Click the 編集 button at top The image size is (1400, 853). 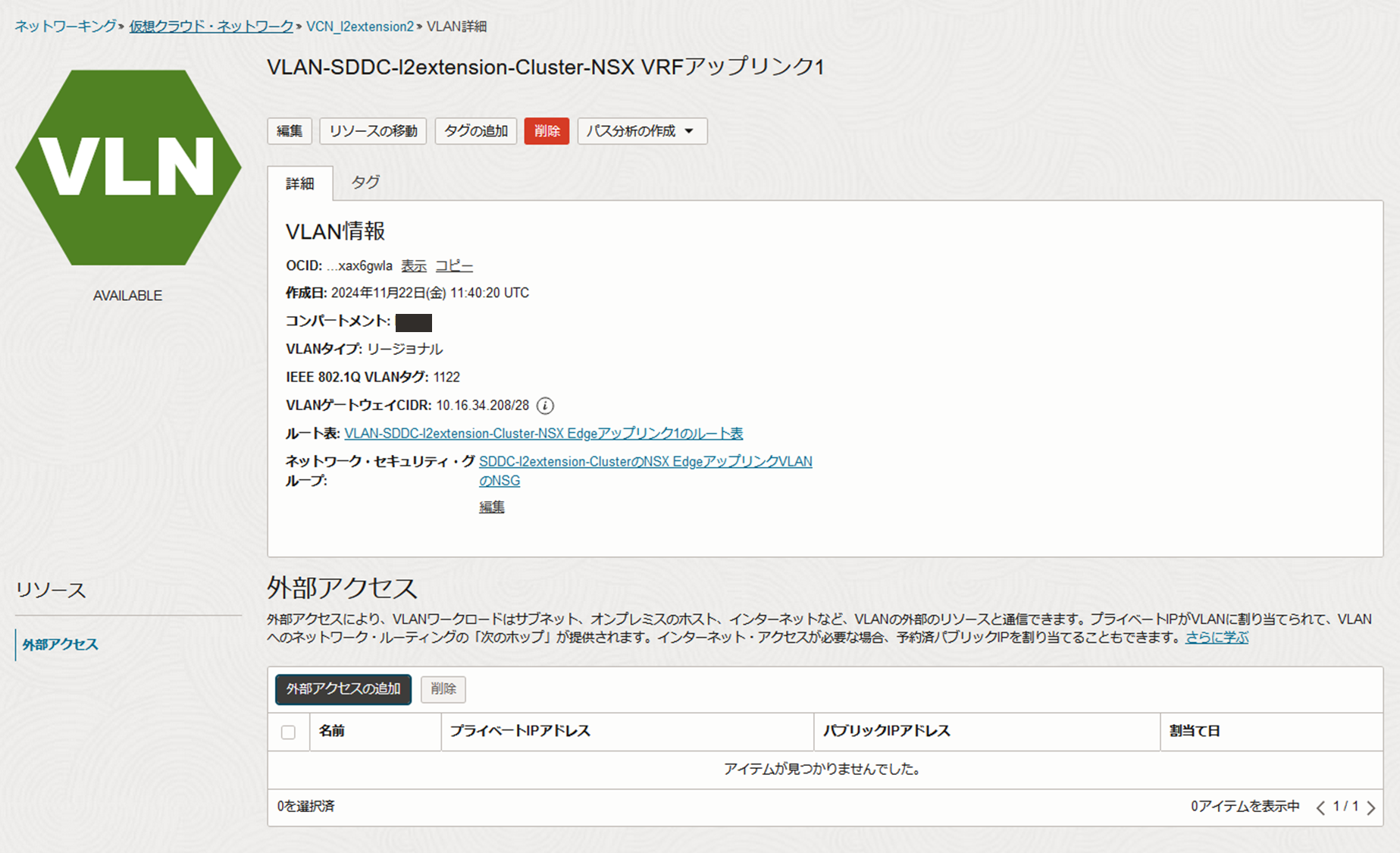click(290, 131)
